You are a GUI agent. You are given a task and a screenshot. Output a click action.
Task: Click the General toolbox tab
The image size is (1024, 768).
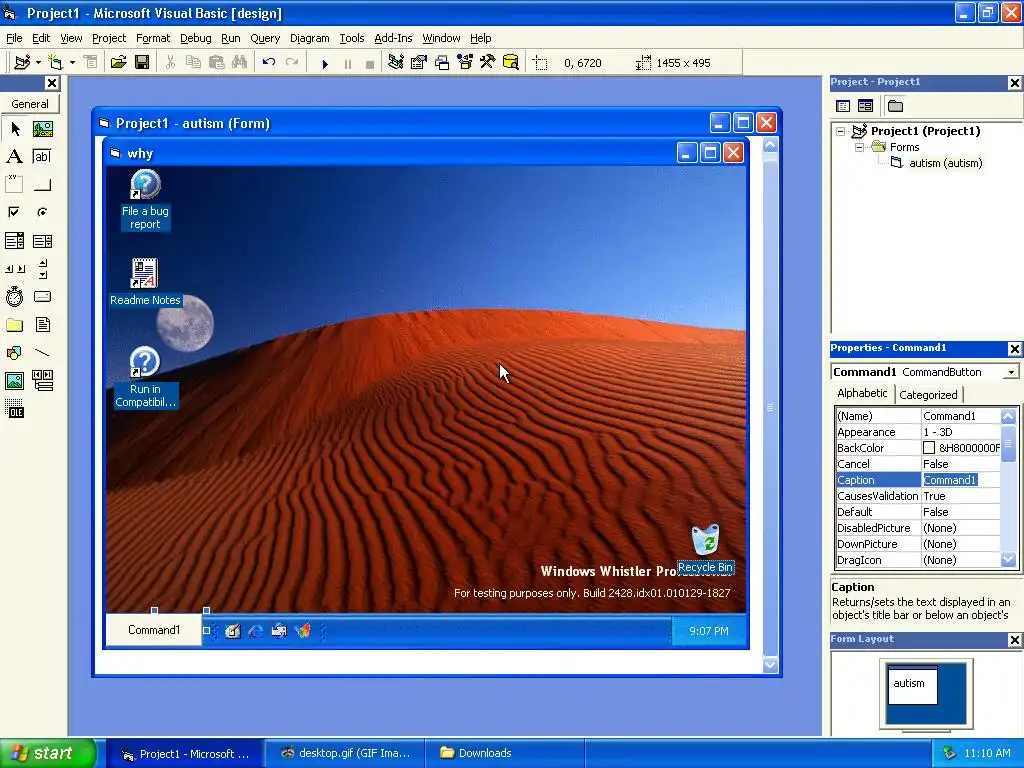coord(30,104)
